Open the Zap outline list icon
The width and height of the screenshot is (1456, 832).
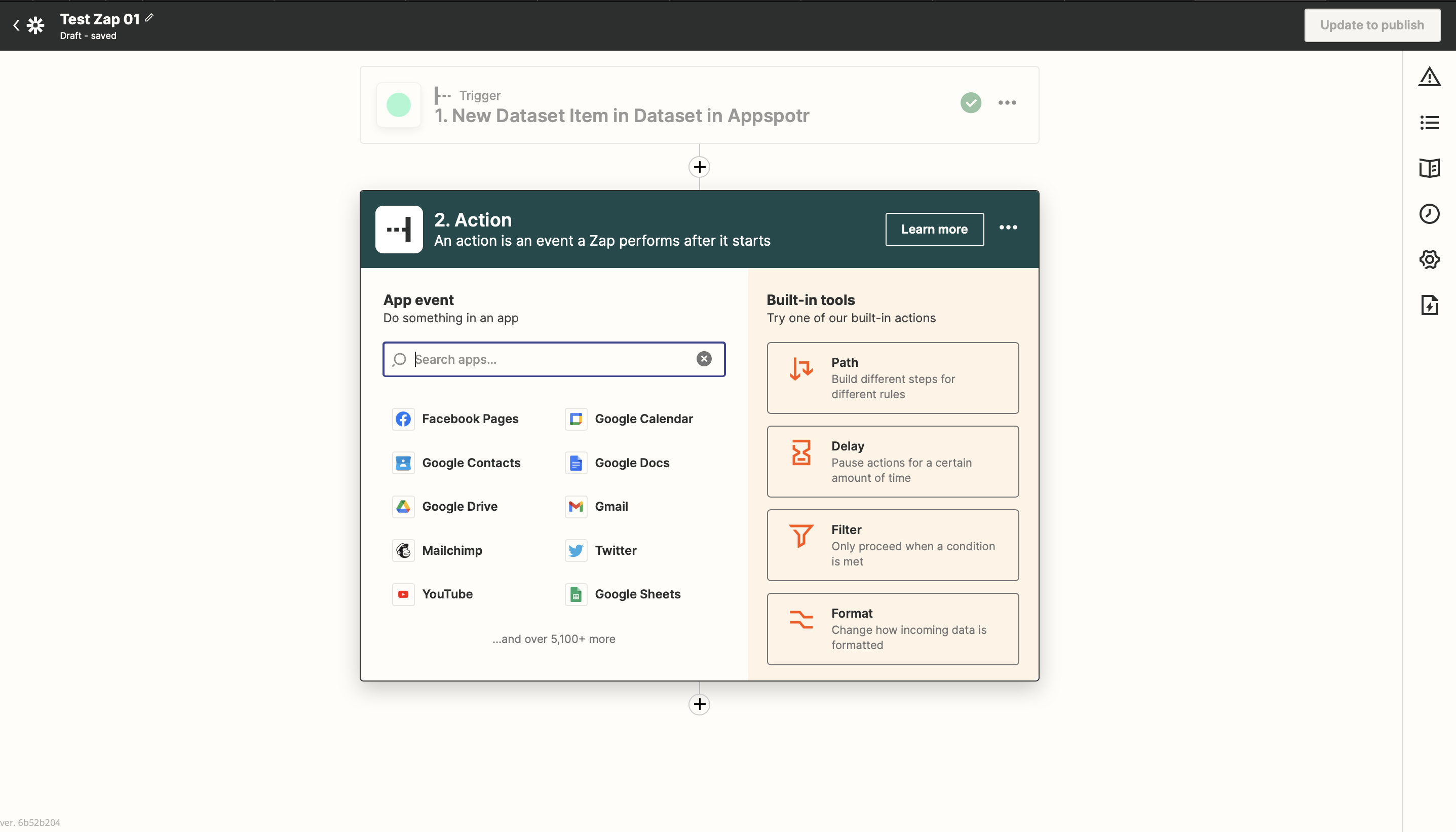pyautogui.click(x=1429, y=122)
